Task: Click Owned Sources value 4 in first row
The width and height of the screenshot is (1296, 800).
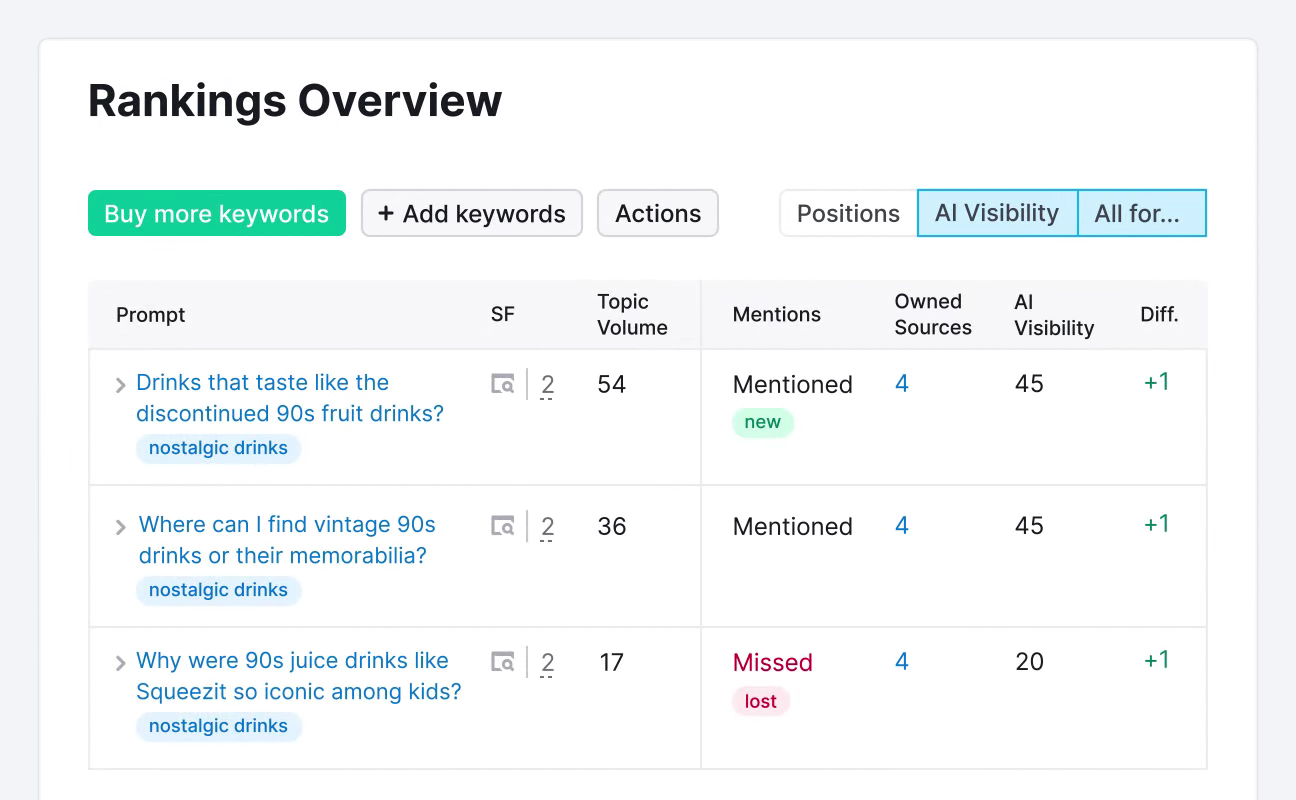Action: (901, 383)
